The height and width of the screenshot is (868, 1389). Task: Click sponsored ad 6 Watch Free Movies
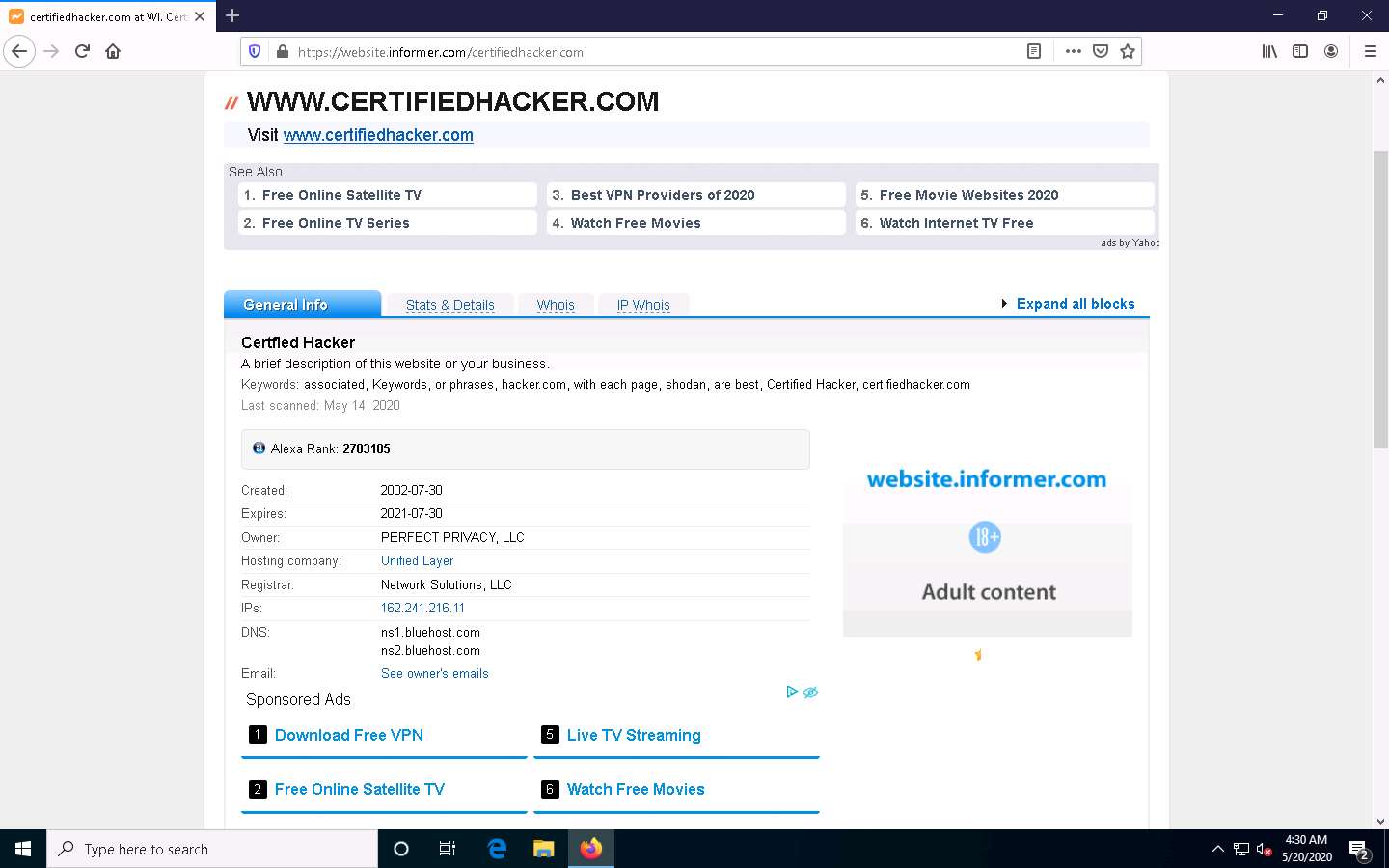pos(636,789)
